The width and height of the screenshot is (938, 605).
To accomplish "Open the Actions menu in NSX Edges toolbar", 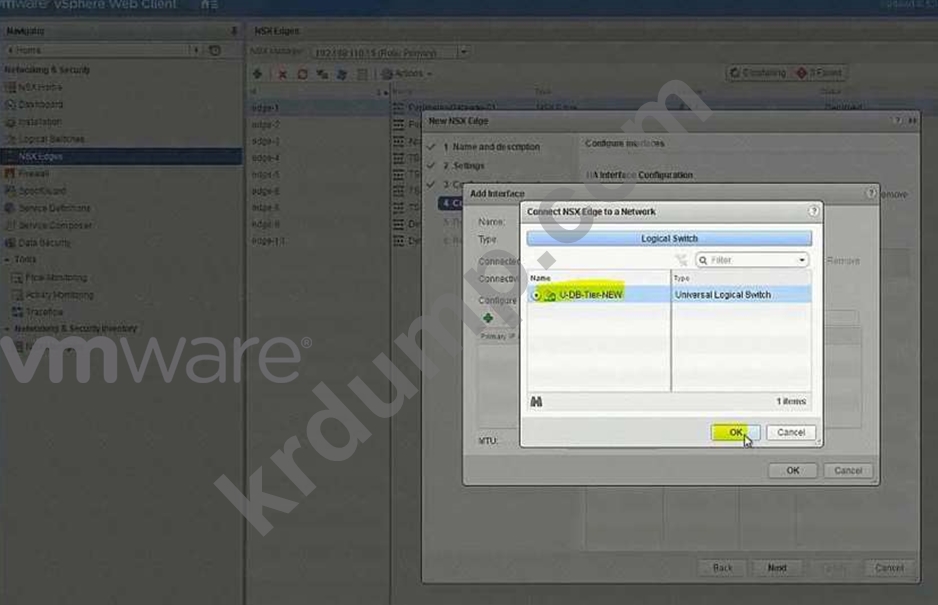I will pos(407,74).
